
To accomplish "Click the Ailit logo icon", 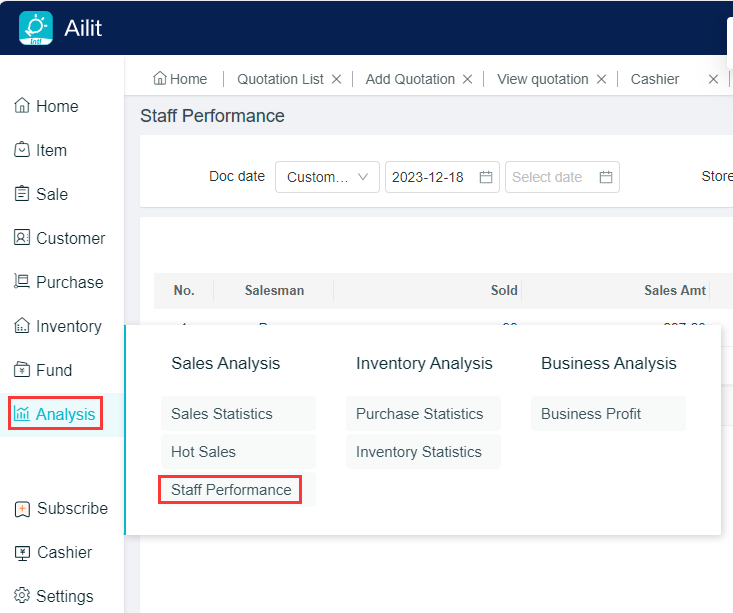I will (36, 28).
